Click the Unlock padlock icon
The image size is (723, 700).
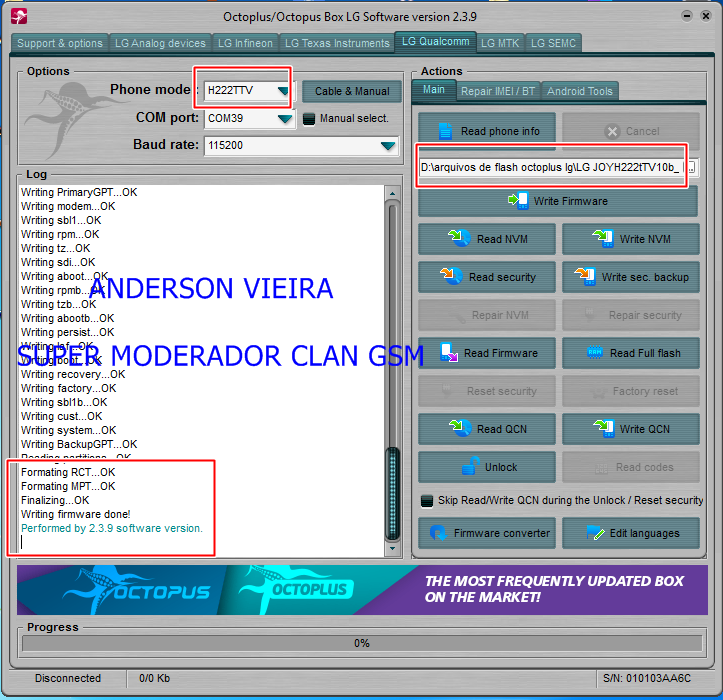click(x=470, y=466)
